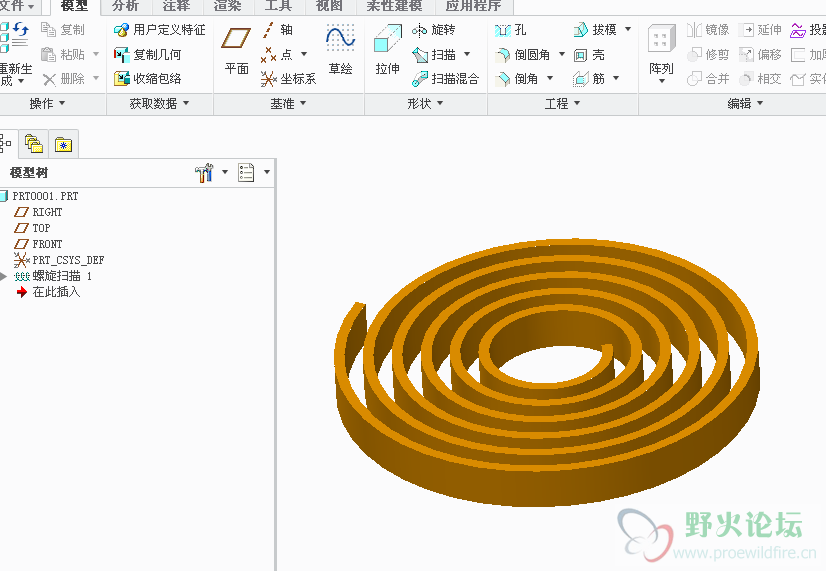Open the Editing (编辑) group dropdown
Image resolution: width=826 pixels, height=571 pixels.
coord(745,103)
